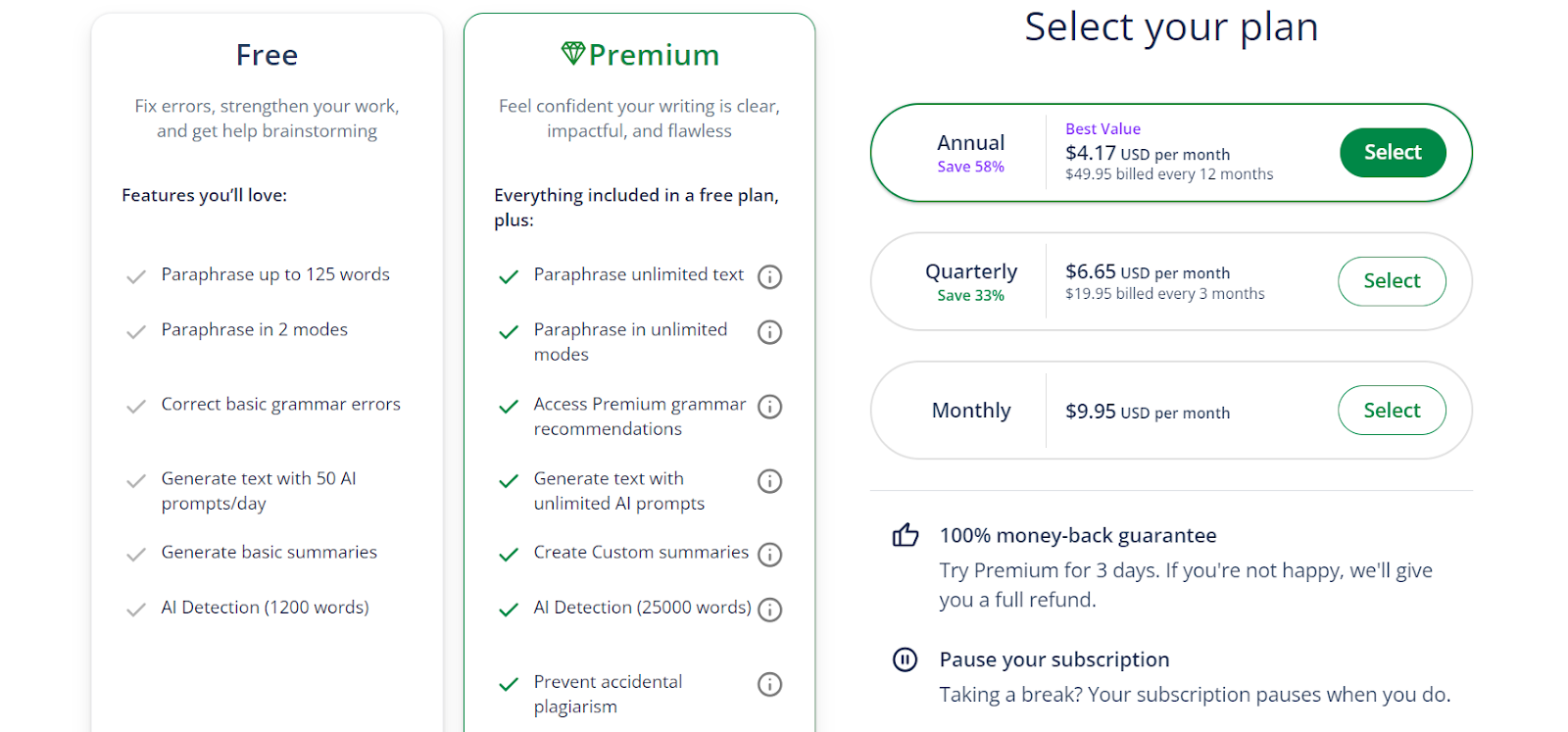
Task: Click the pause subscription circle icon
Action: [906, 659]
